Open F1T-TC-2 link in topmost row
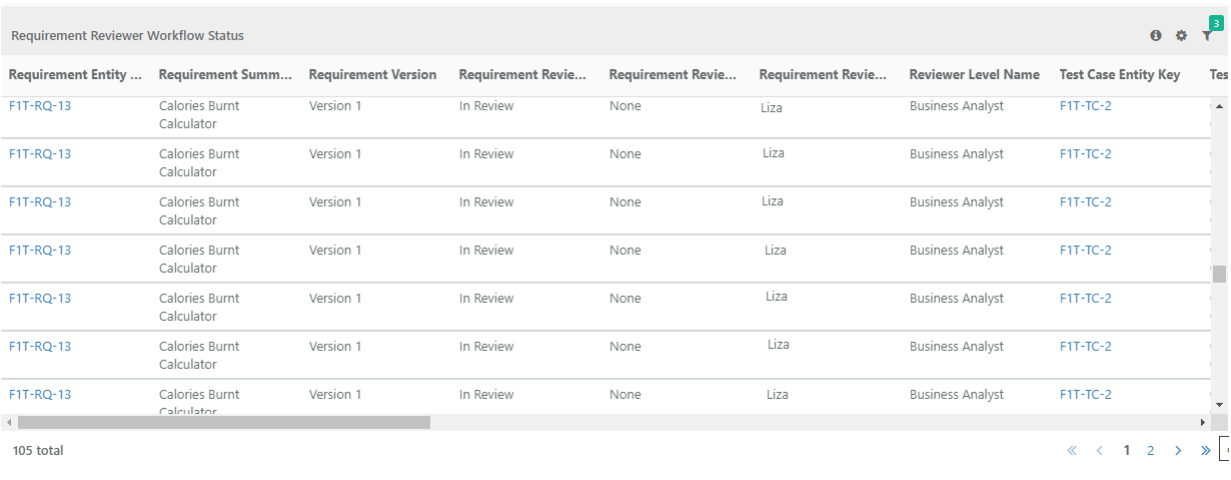This screenshot has height=480, width=1231. [1085, 106]
